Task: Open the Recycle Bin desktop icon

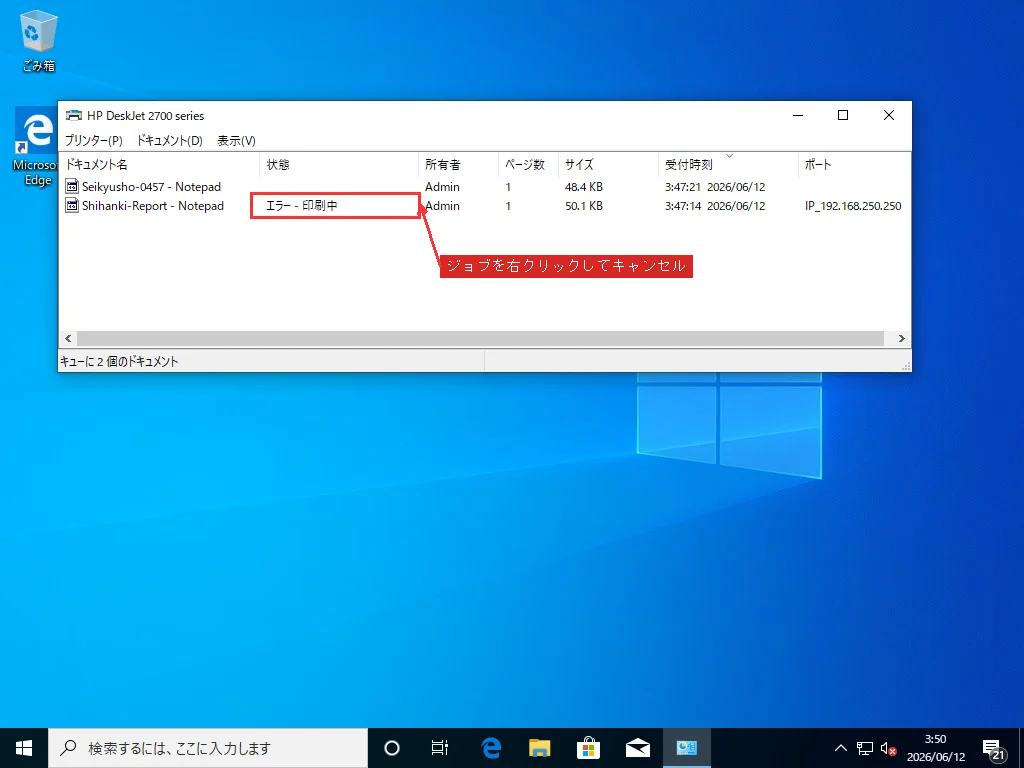Action: point(39,41)
